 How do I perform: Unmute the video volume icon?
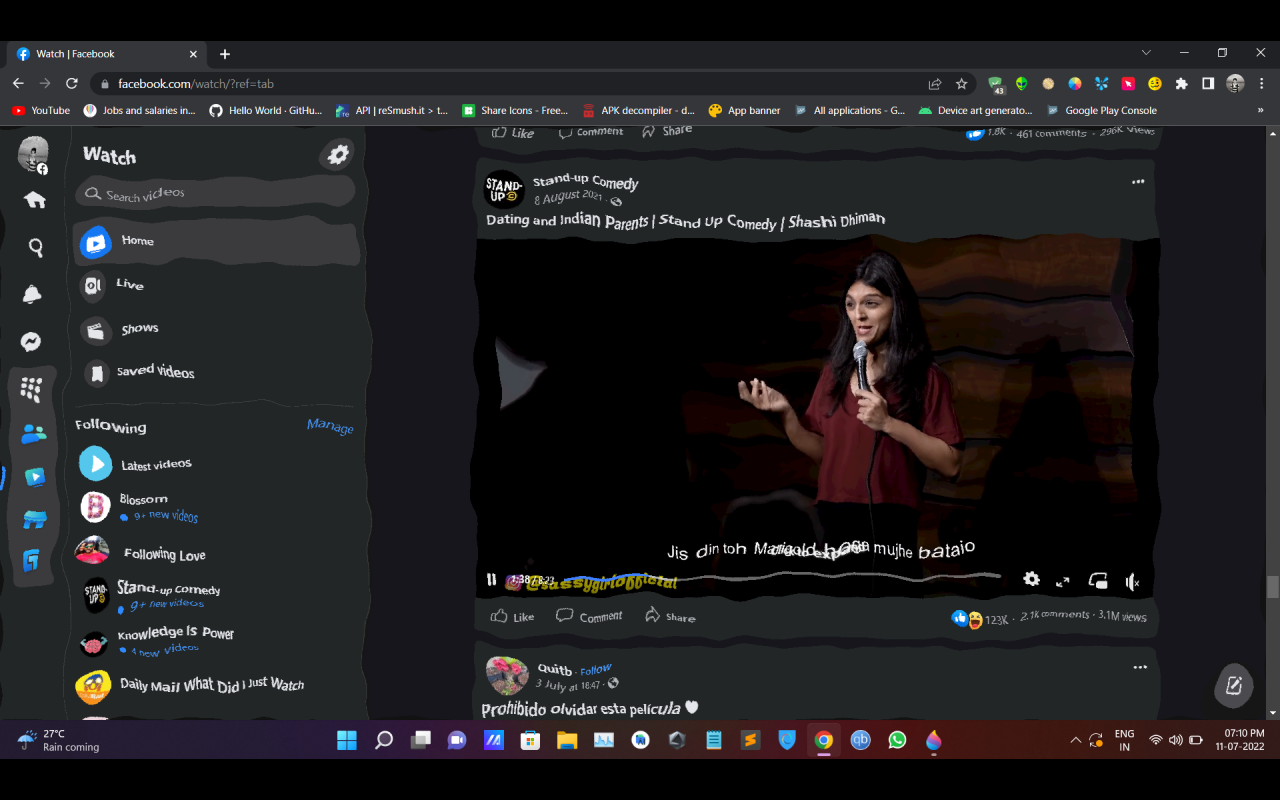[1132, 582]
